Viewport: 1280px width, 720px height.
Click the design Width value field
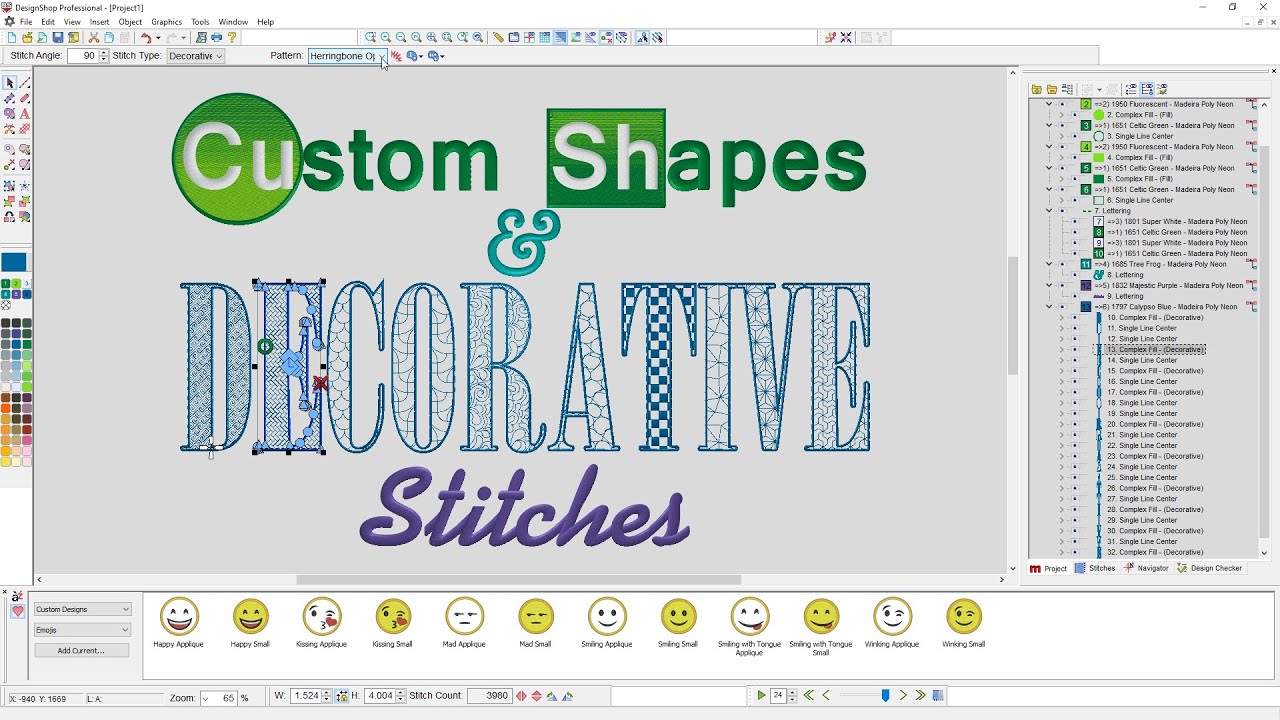click(x=305, y=696)
